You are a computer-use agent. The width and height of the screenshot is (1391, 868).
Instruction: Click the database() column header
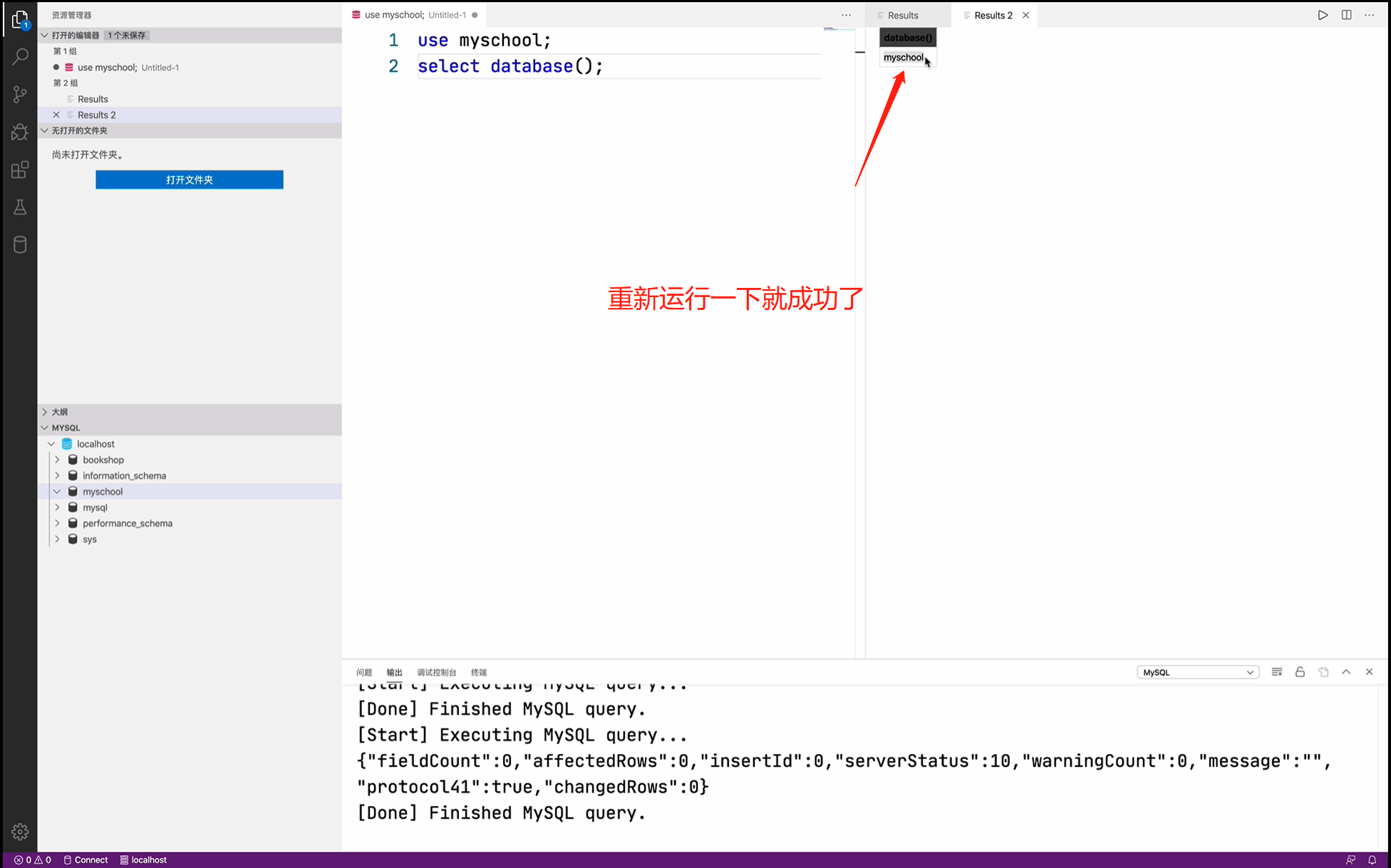pos(908,38)
